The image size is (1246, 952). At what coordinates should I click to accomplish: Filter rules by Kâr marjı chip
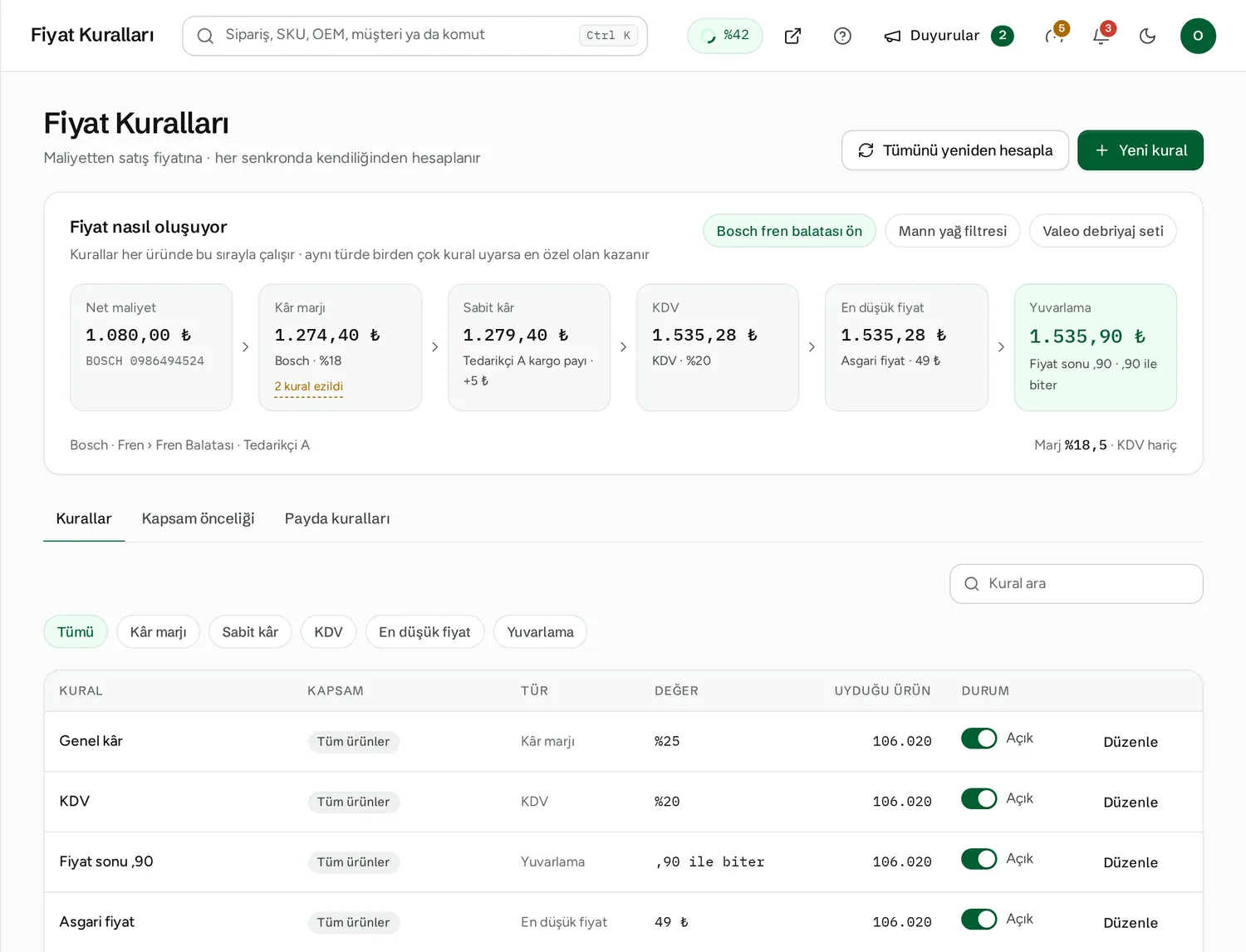coord(158,632)
